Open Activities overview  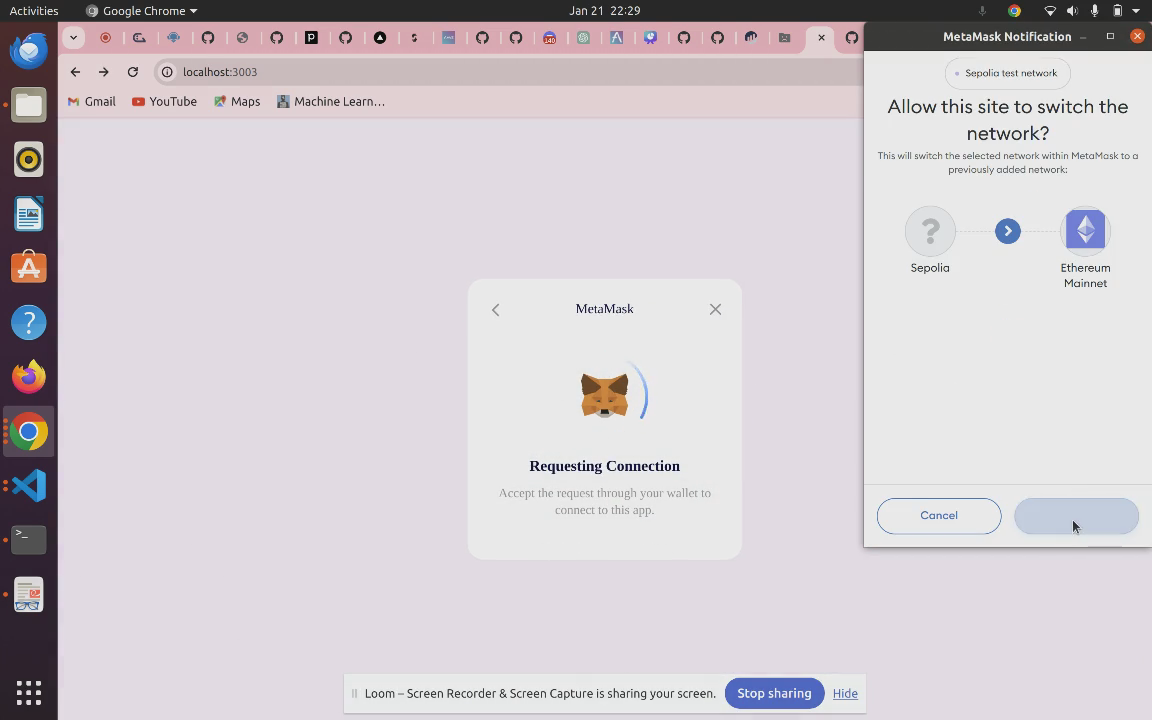click(34, 10)
